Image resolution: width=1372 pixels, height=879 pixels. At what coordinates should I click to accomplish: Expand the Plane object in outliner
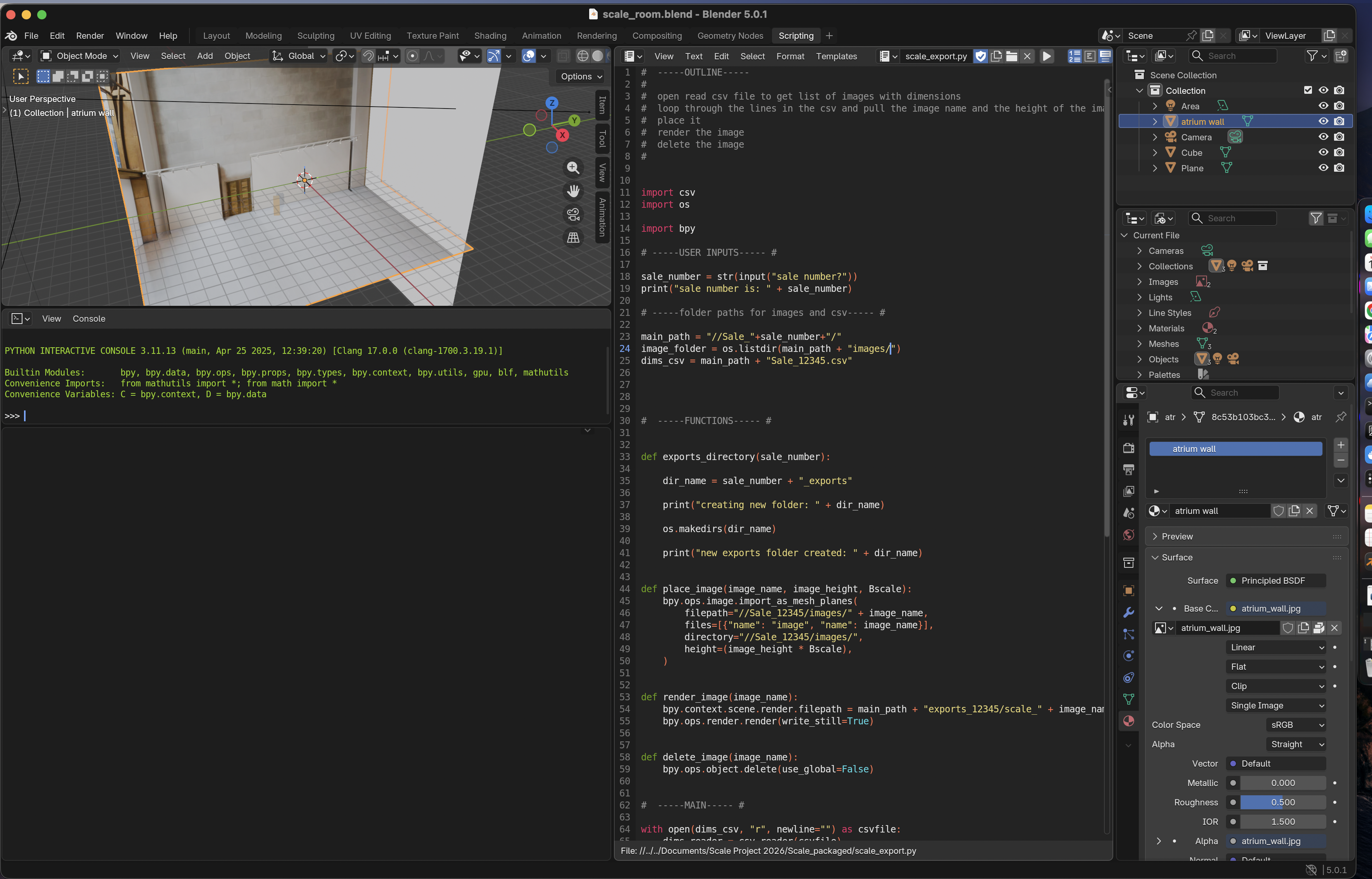click(1155, 168)
